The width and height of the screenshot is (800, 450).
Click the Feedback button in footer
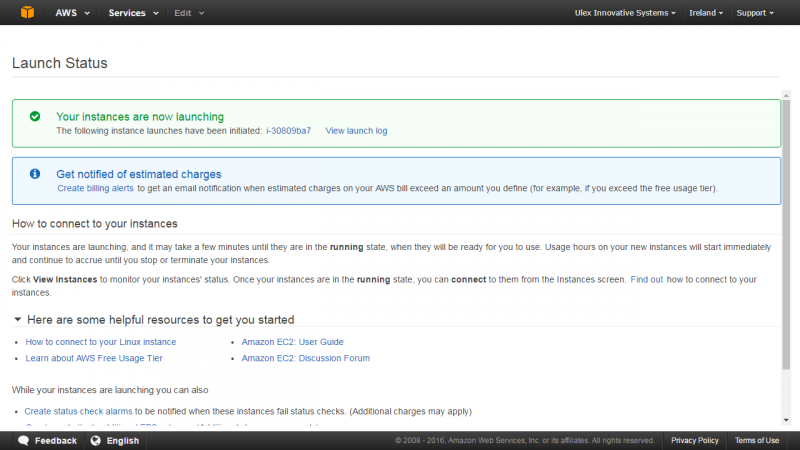47,440
